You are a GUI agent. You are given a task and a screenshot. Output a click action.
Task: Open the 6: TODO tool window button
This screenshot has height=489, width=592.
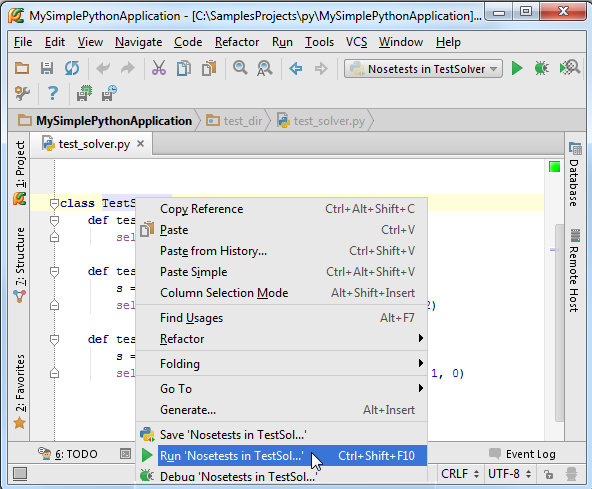[x=68, y=454]
